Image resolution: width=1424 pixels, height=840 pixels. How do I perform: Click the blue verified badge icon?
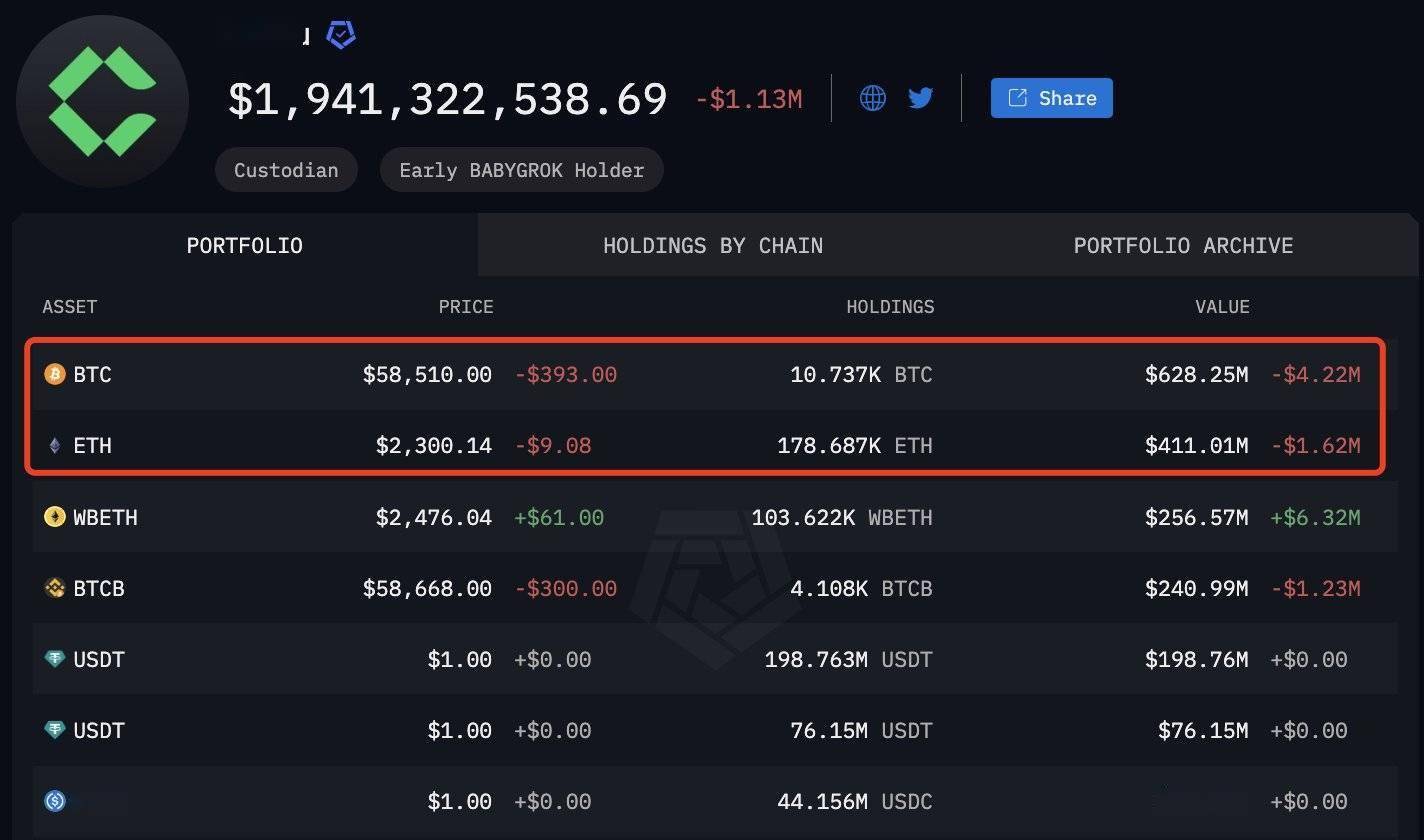(x=341, y=36)
